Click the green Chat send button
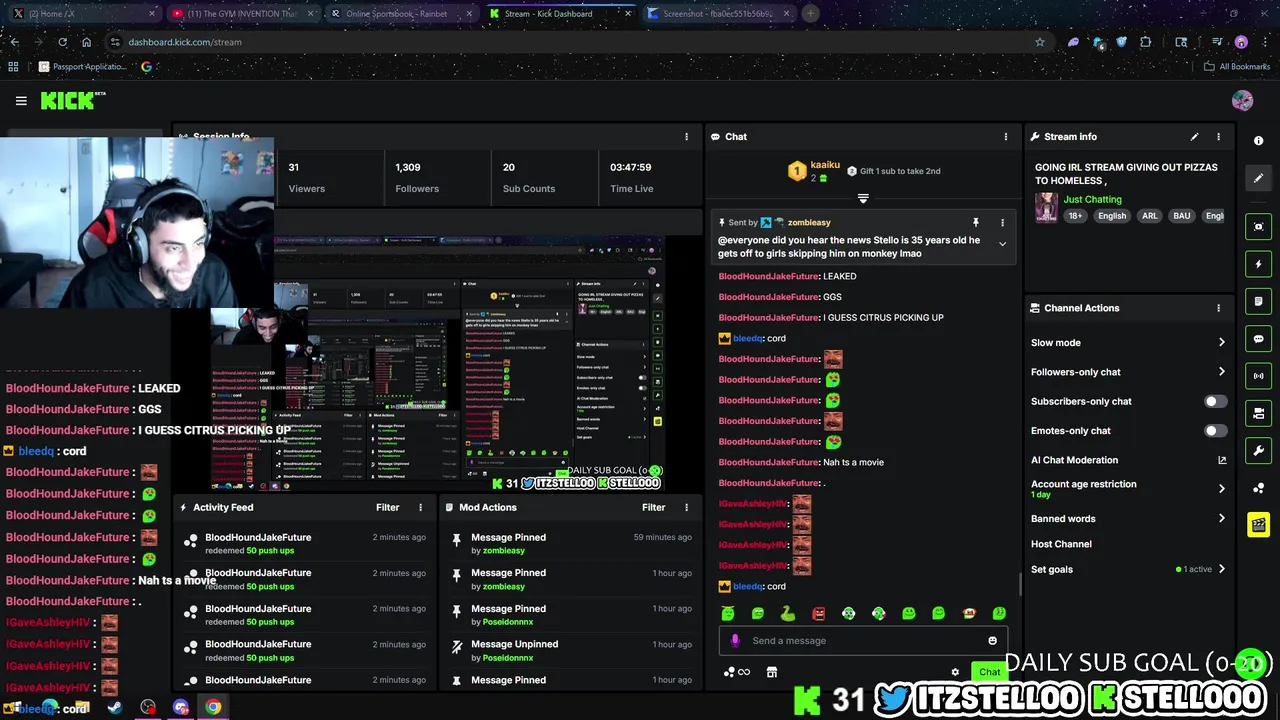Screen dimensions: 1280x720 click(989, 672)
